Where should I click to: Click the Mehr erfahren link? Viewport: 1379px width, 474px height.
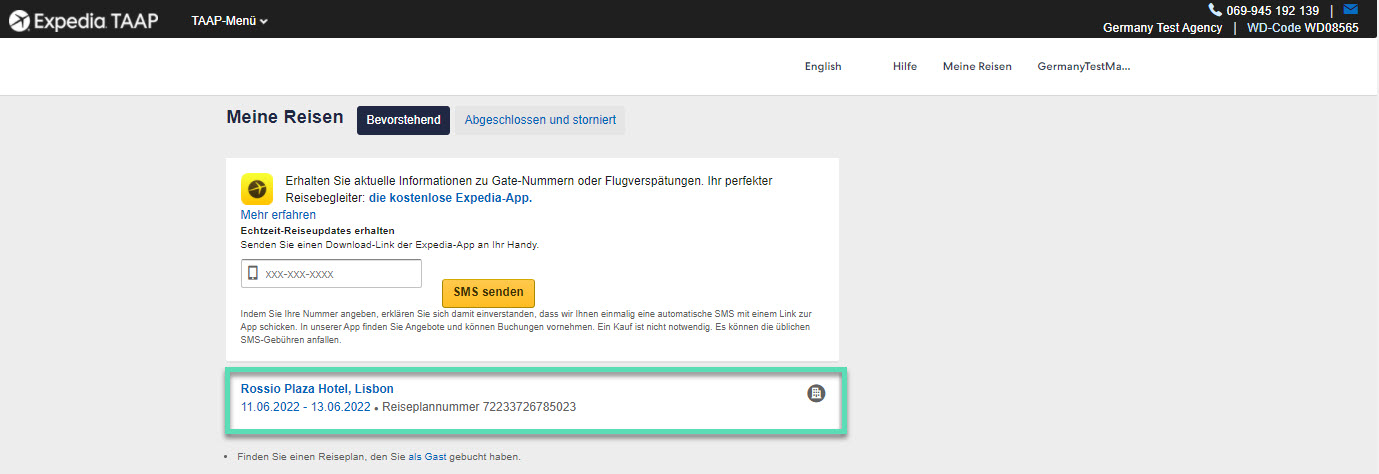pos(278,215)
